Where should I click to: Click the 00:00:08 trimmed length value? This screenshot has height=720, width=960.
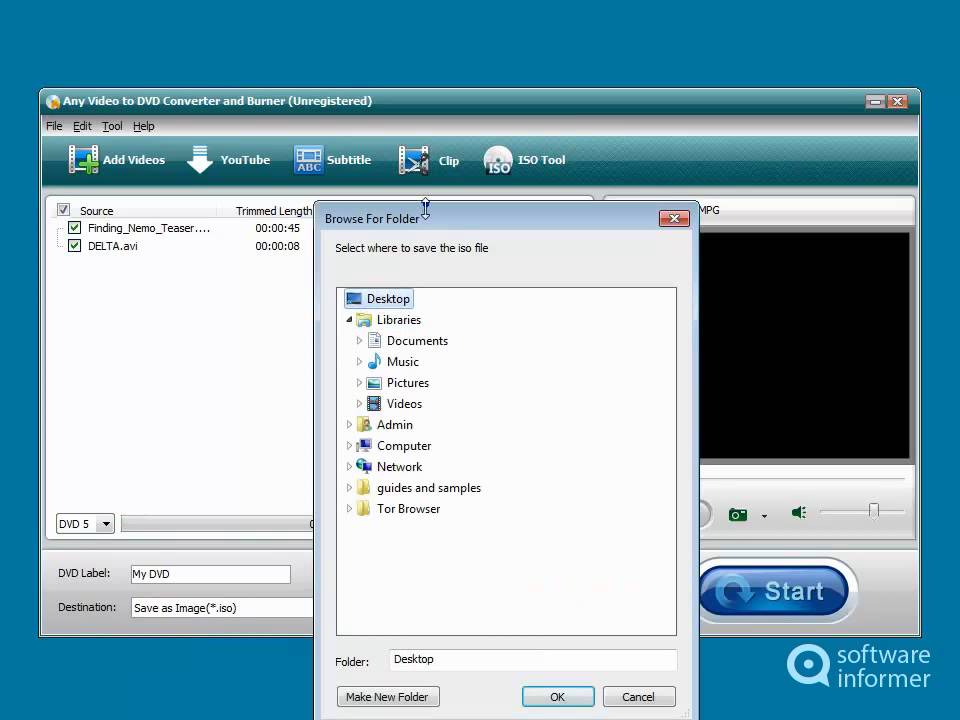[x=277, y=246]
